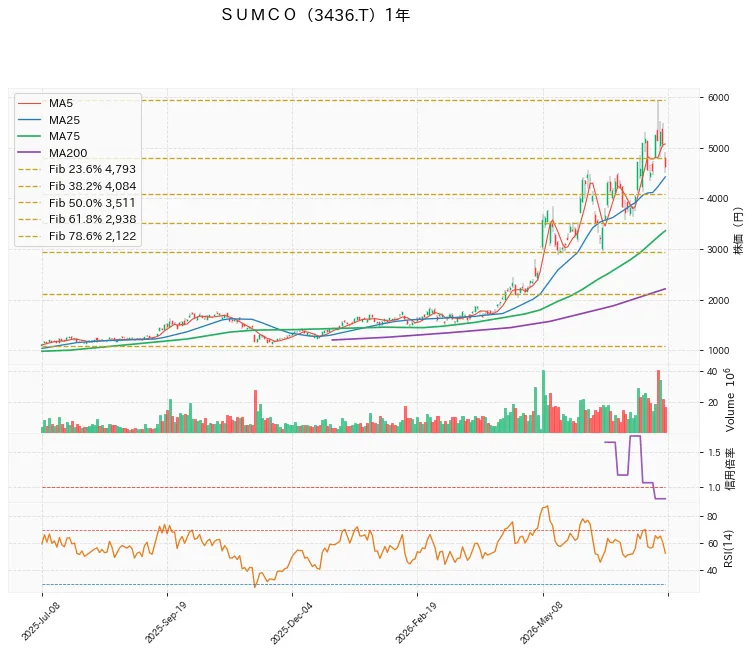This screenshot has height=654, width=752.
Task: Click the 2025-Jul-08 date label
Action: coord(41,620)
